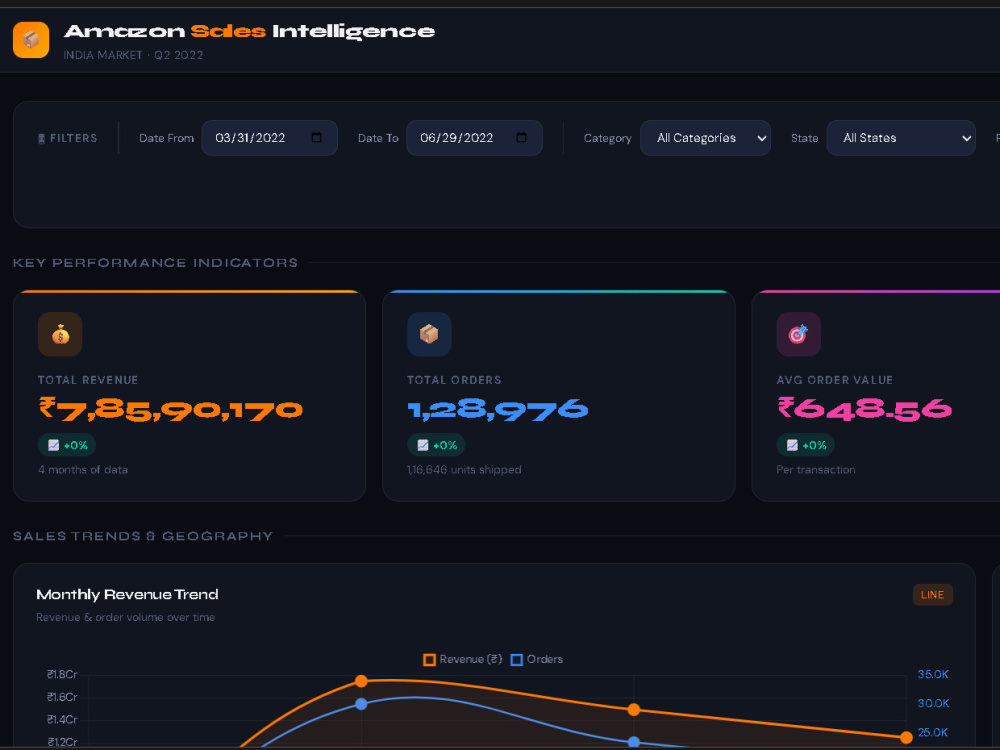Click the Category filter label
1000x750 pixels.
pos(607,138)
